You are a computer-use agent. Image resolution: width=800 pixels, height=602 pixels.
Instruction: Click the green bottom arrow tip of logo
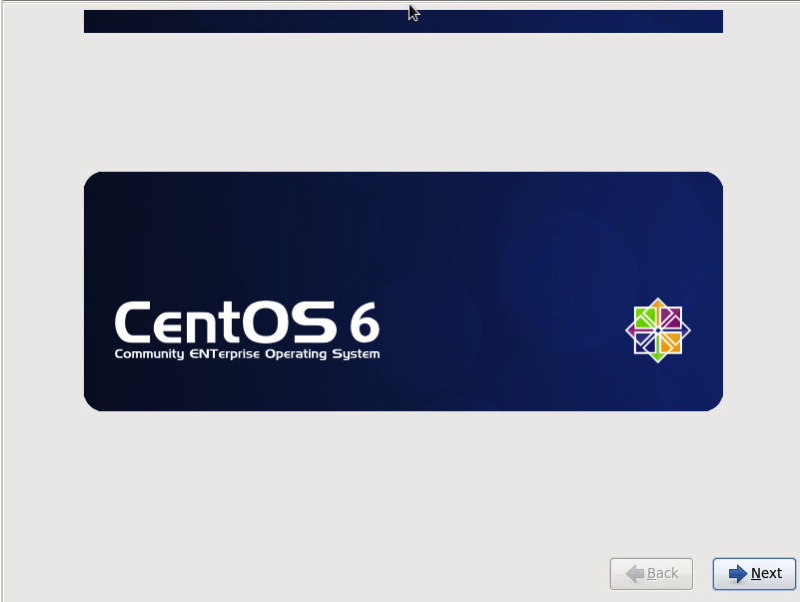pyautogui.click(x=658, y=359)
